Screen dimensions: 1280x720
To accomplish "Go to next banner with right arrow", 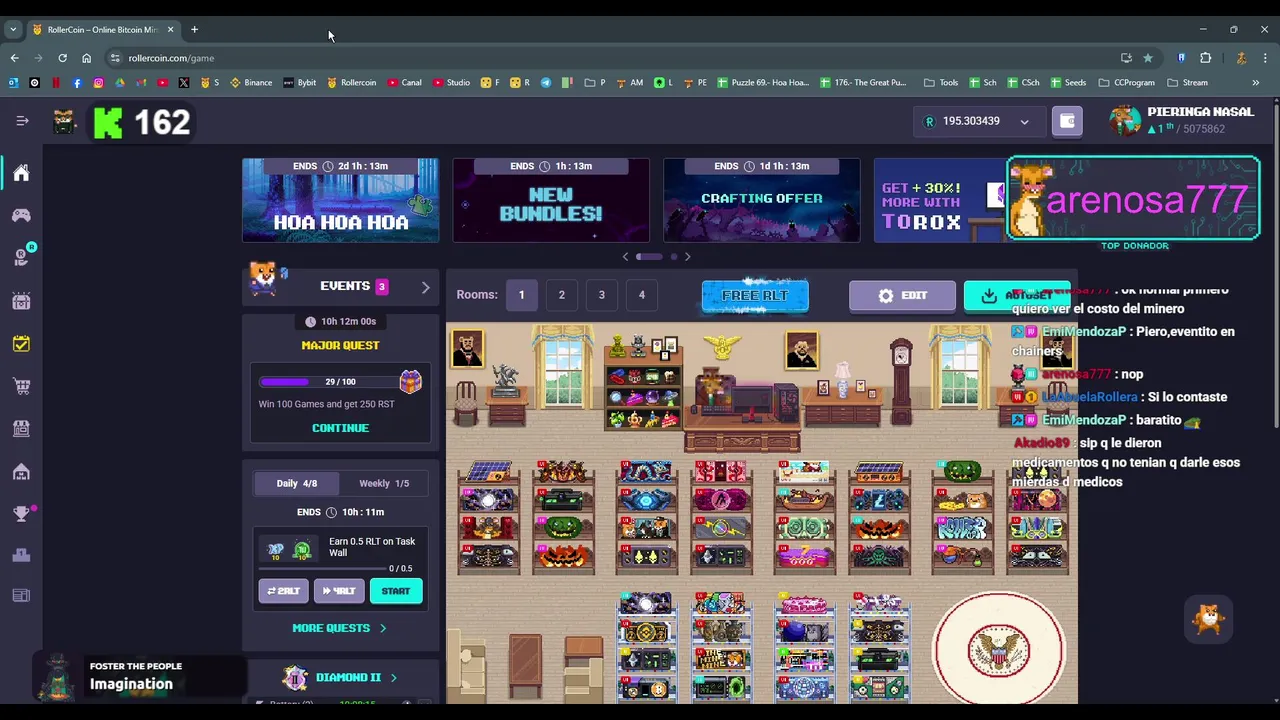I will (x=687, y=257).
